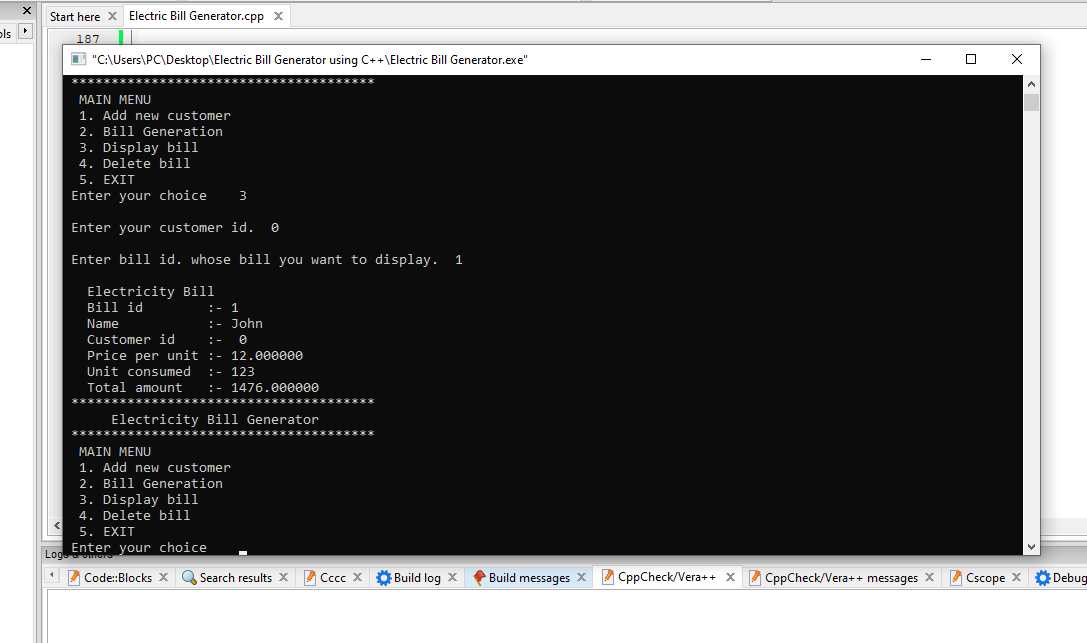1087x643 pixels.
Task: Click the right arrow beside the tools panel
Action: pyautogui.click(x=24, y=31)
